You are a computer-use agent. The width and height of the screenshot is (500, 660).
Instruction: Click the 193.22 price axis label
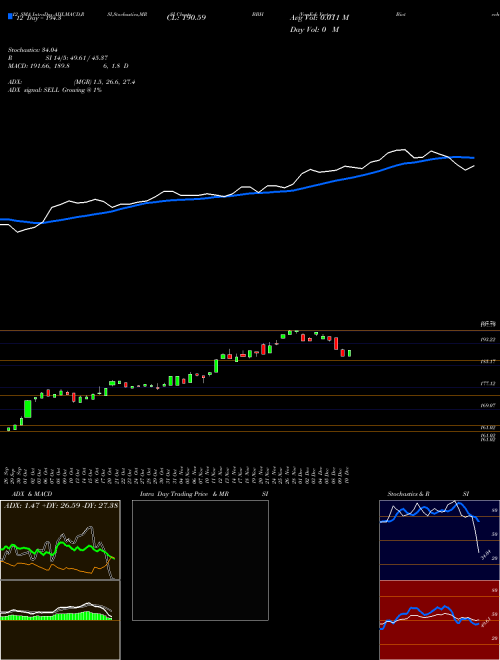(489, 339)
